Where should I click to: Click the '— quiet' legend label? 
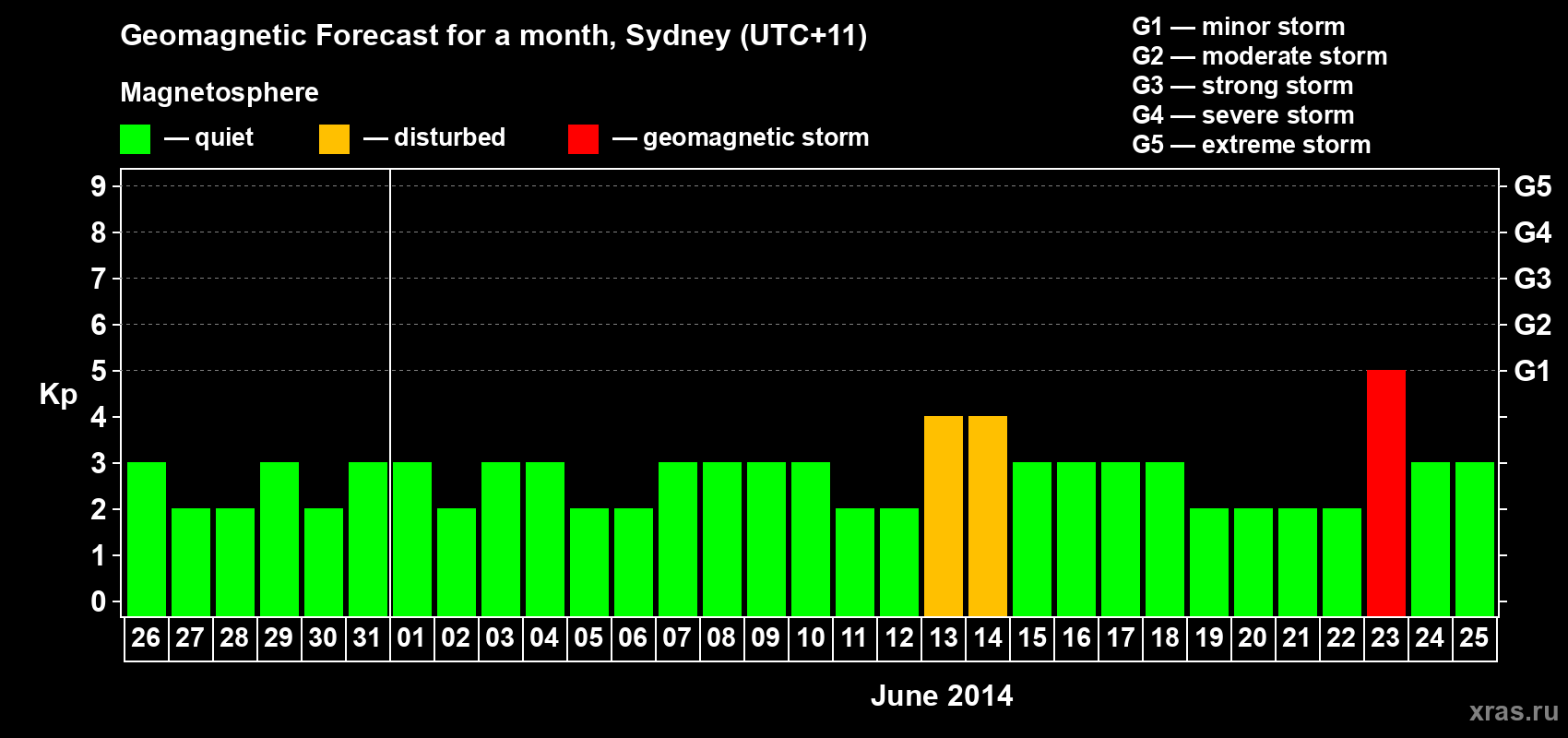pyautogui.click(x=208, y=137)
